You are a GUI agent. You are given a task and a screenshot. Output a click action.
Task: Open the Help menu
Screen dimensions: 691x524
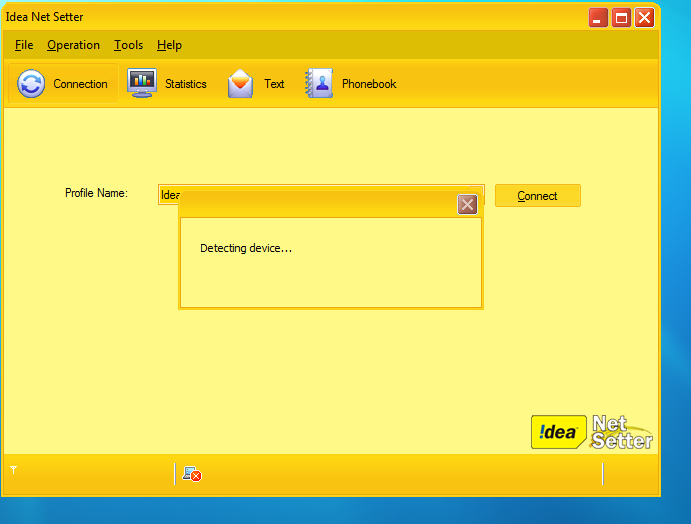pyautogui.click(x=169, y=45)
